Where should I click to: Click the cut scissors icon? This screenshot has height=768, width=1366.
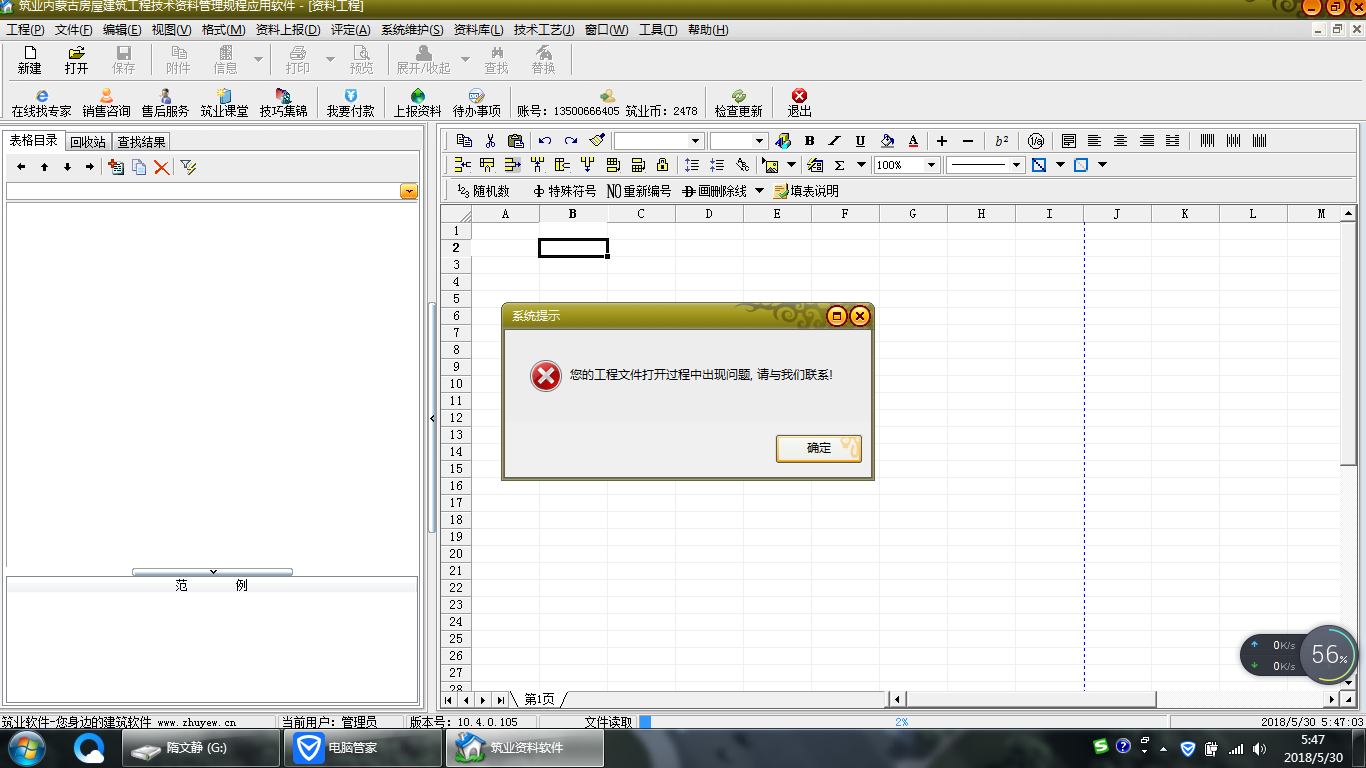click(x=490, y=141)
